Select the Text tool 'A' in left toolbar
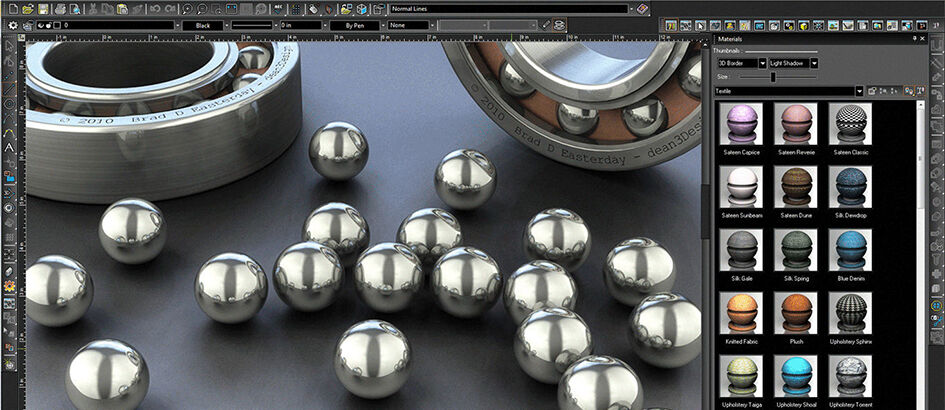Image resolution: width=945 pixels, height=410 pixels. pyautogui.click(x=9, y=147)
